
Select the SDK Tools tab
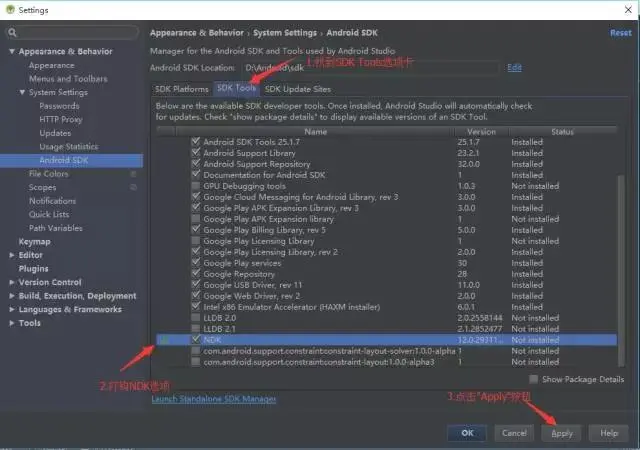(x=236, y=88)
